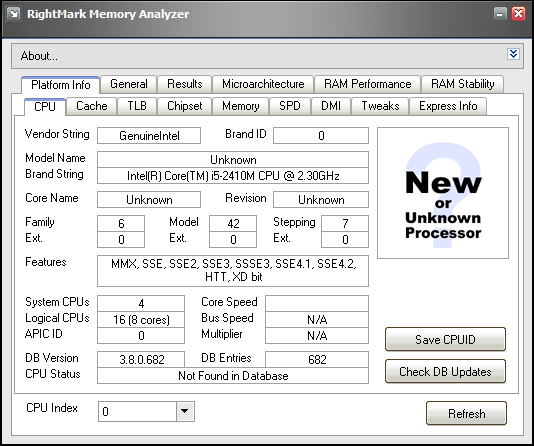Close the RightMark Memory Analyzer window

click(x=519, y=14)
